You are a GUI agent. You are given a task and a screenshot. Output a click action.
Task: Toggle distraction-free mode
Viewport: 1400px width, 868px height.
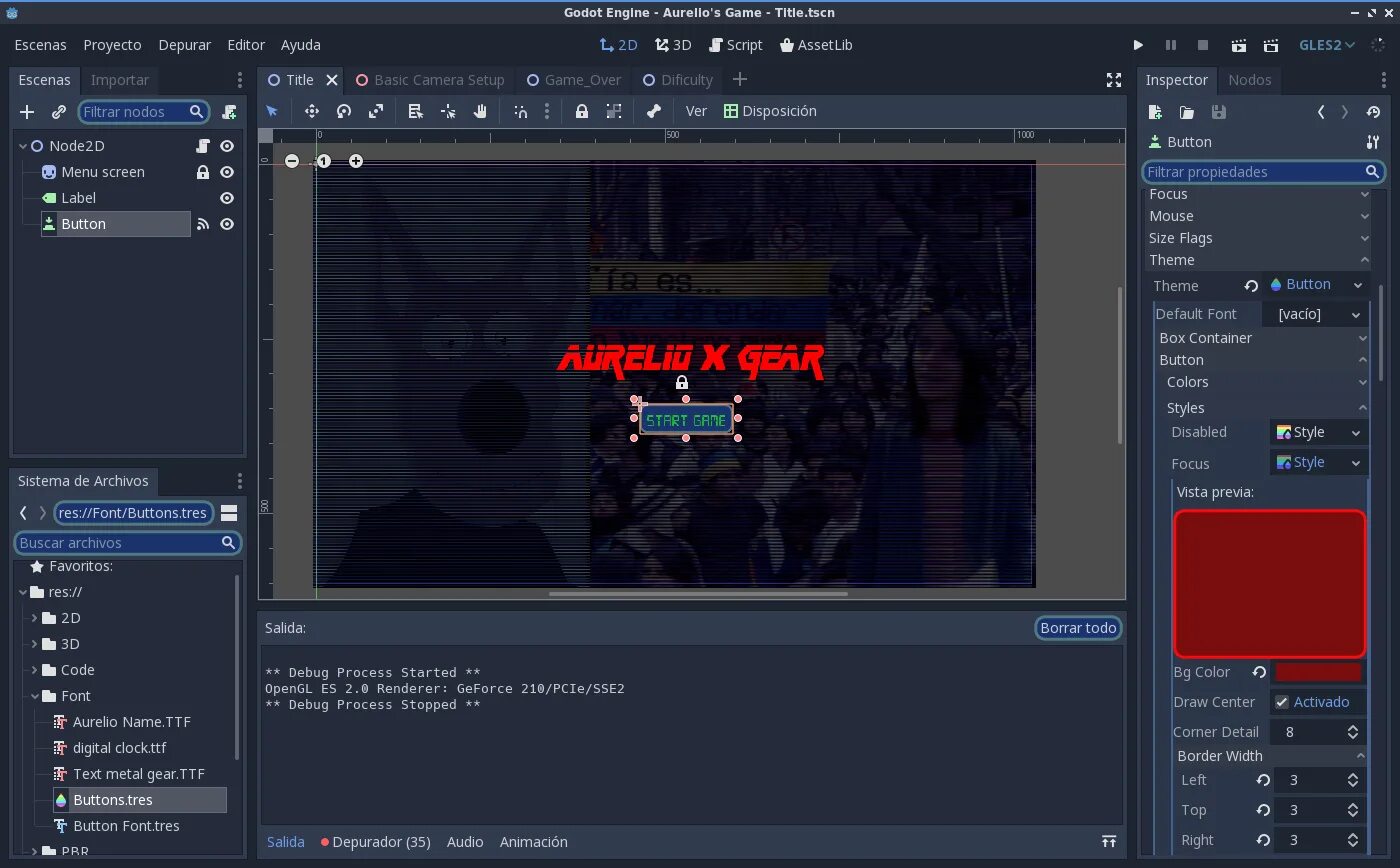pyautogui.click(x=1114, y=80)
